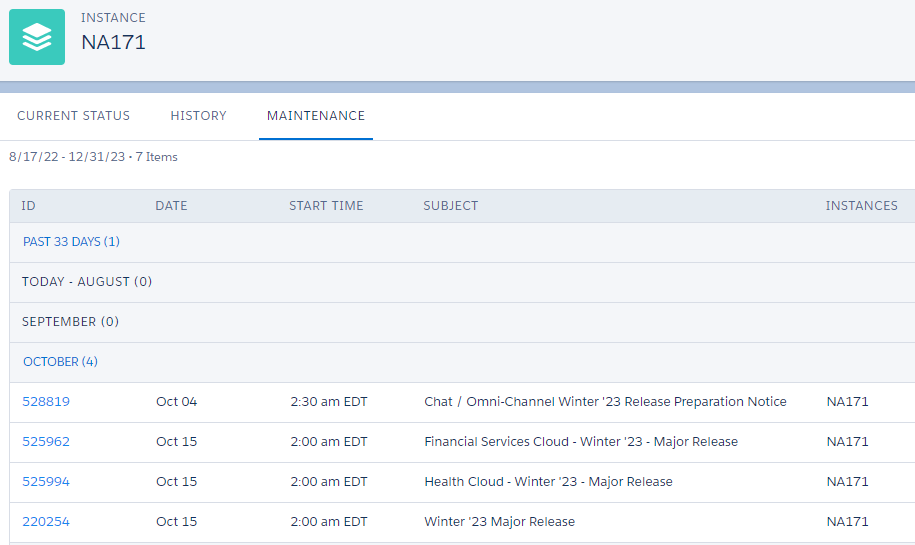915x545 pixels.
Task: Sort by the ID column header
Action: [29, 205]
